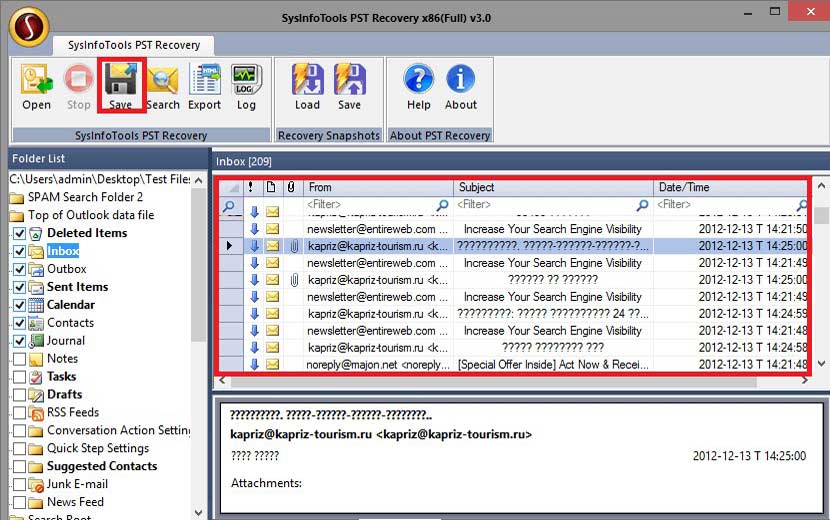Uncheck the Sent Items checkbox
The image size is (830, 520).
(19, 288)
